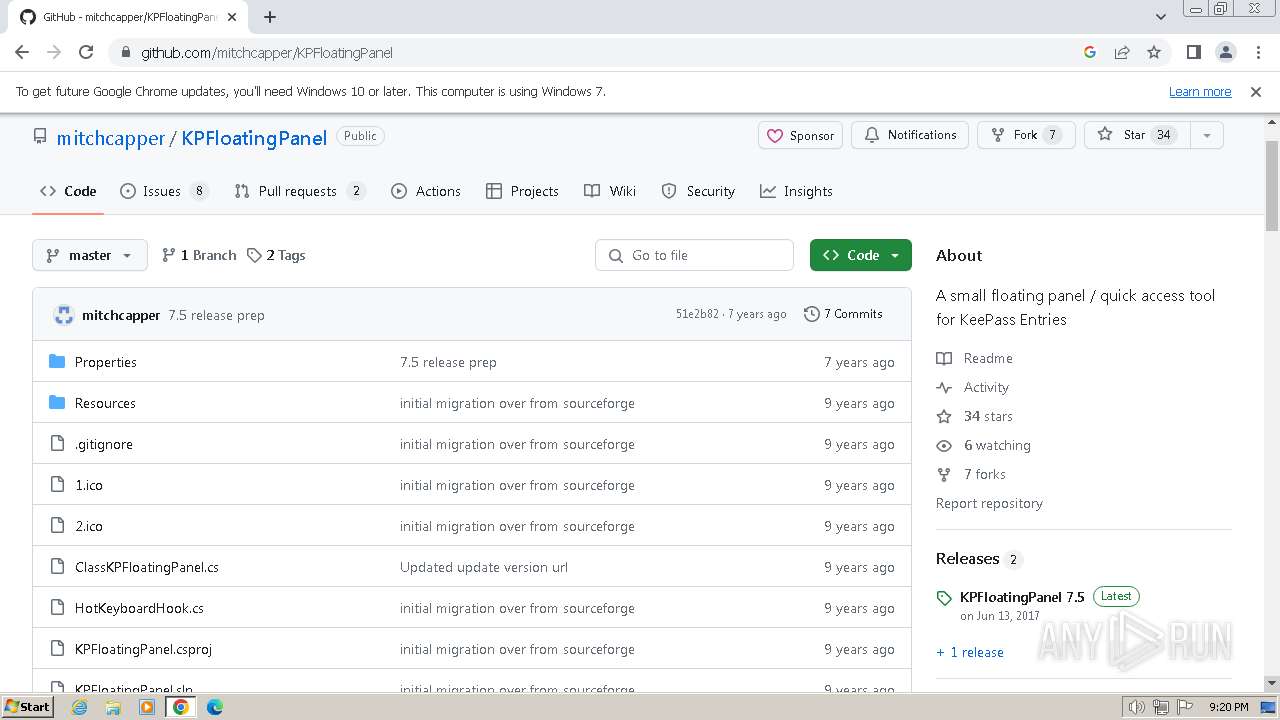Viewport: 1280px width, 720px height.
Task: Expand the green Code dropdown
Action: point(861,255)
